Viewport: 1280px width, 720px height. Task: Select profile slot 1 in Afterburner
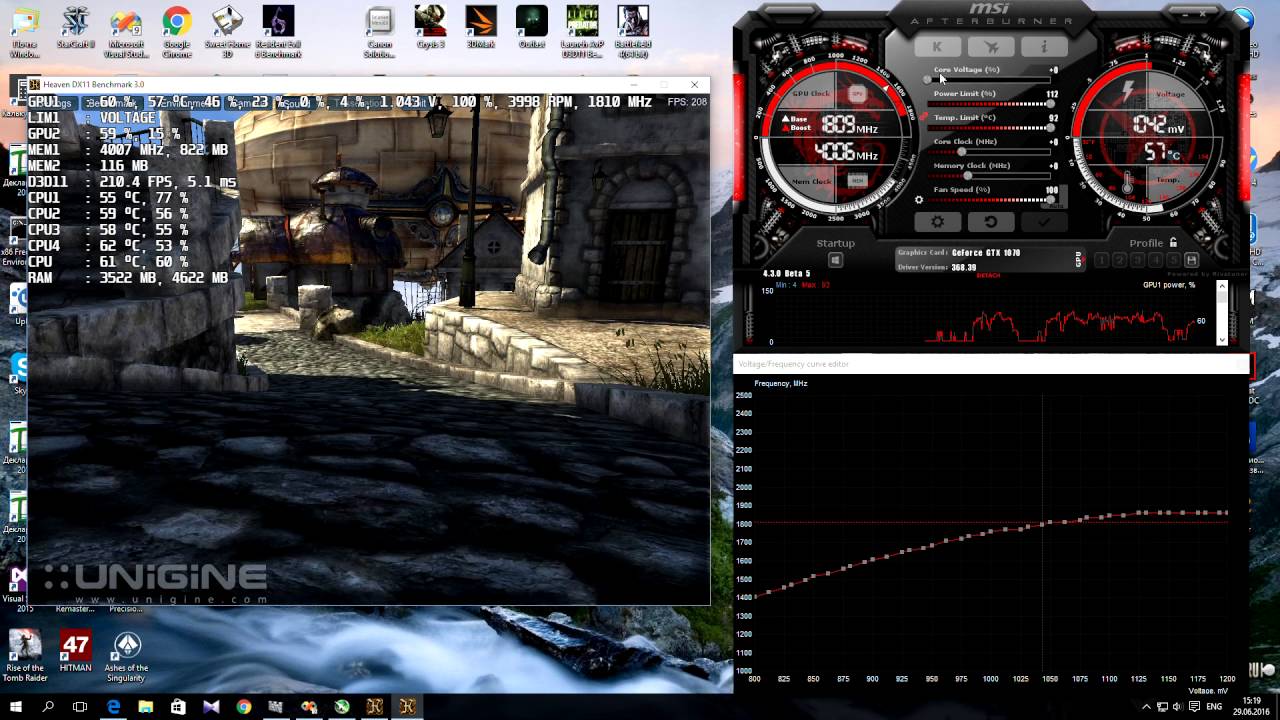click(1101, 260)
